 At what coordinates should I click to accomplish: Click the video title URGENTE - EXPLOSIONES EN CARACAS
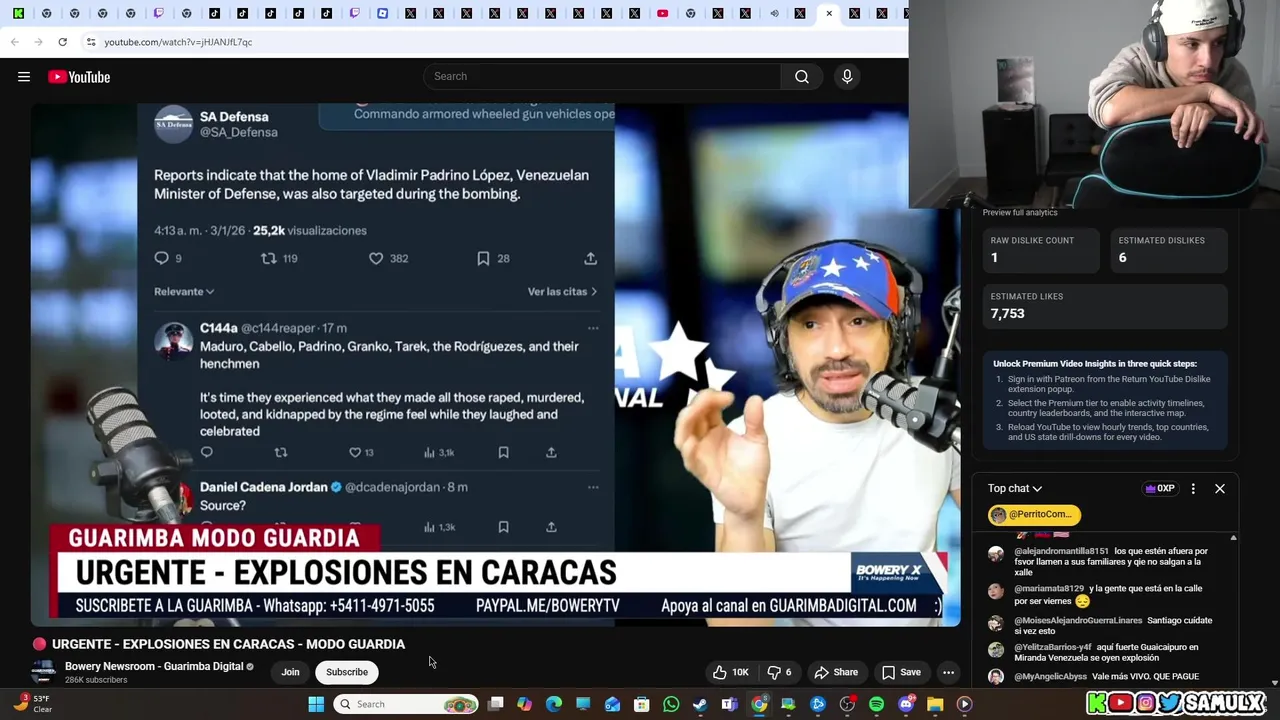coord(228,644)
